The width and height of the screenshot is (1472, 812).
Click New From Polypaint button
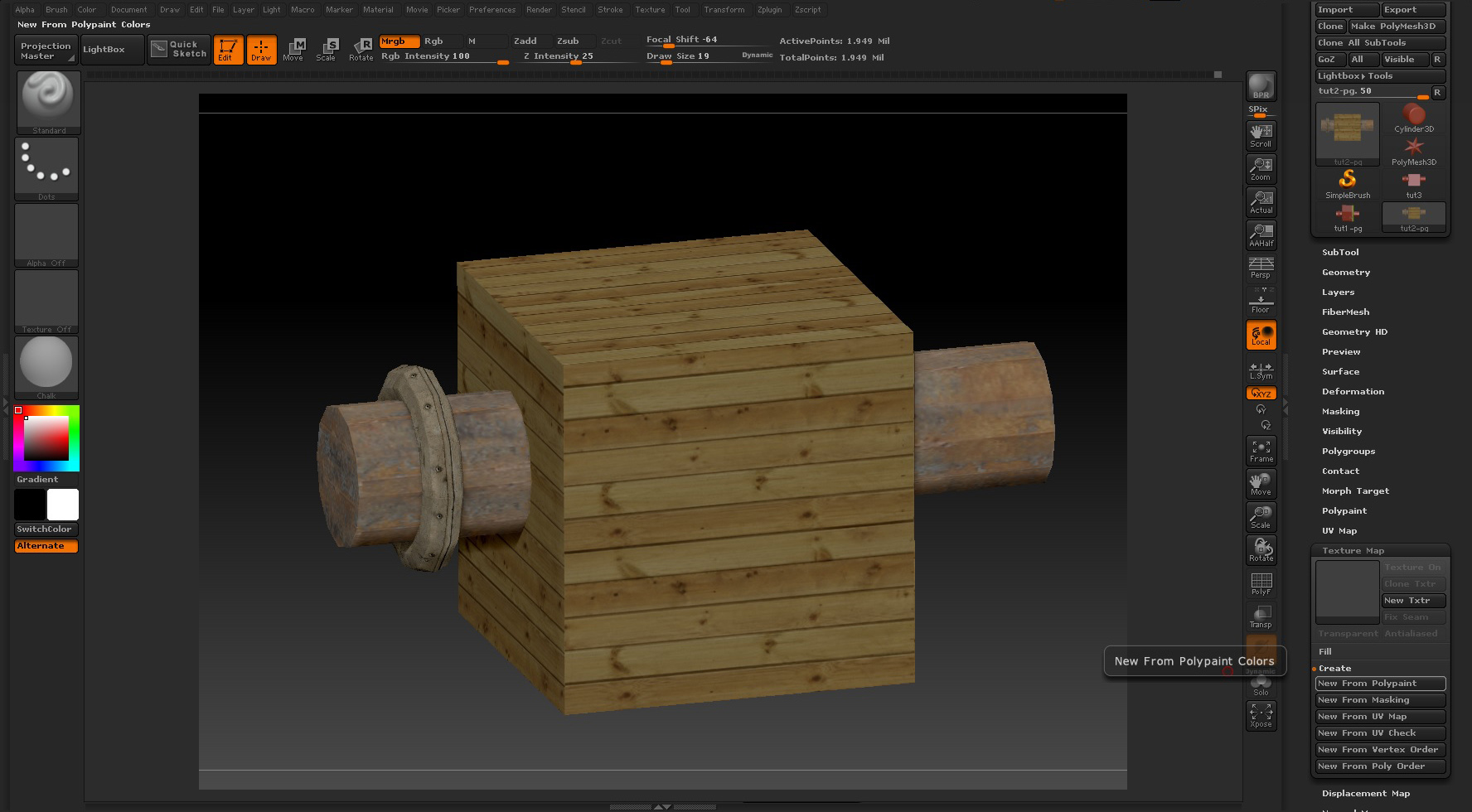pos(1380,684)
